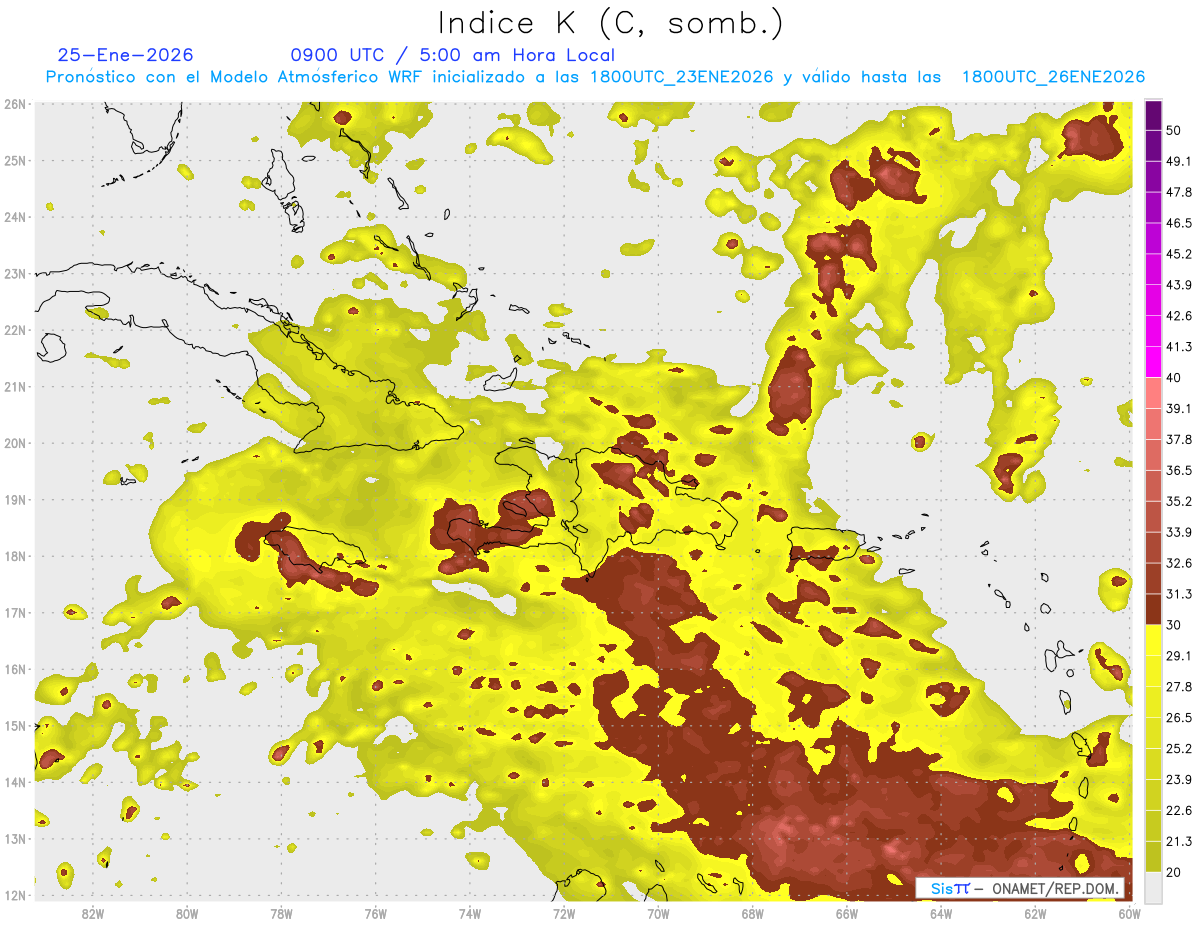Click the color bar value '20'
Viewport: 1200px width, 927px height.
coord(1173,872)
